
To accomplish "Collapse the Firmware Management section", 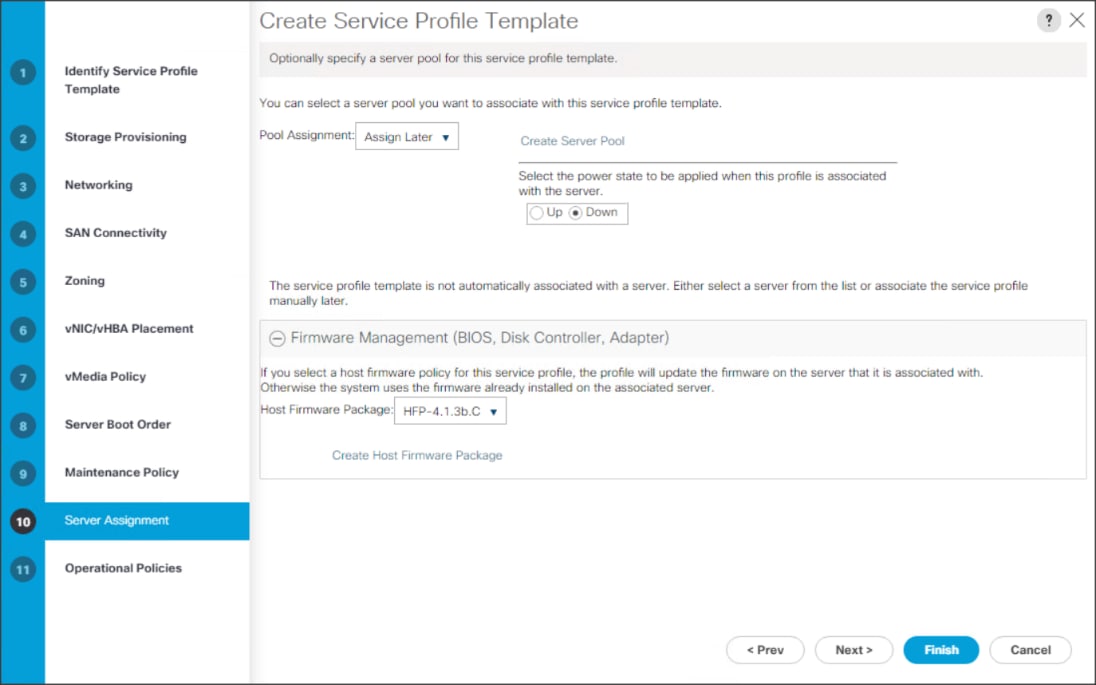I will (x=277, y=338).
